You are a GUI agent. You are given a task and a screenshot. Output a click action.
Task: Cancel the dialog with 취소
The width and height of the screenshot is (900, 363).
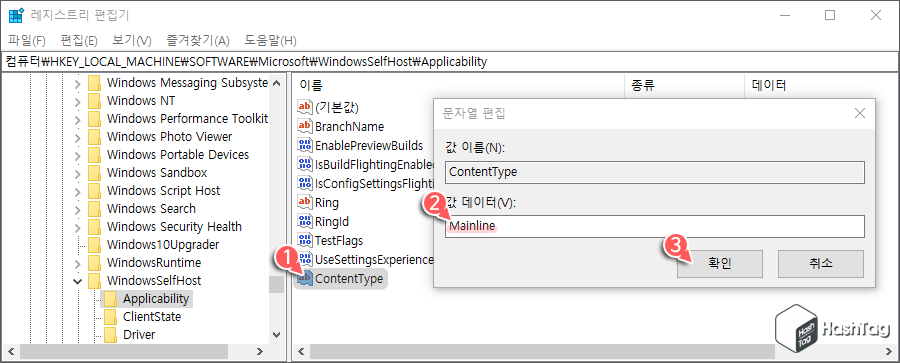tap(821, 264)
